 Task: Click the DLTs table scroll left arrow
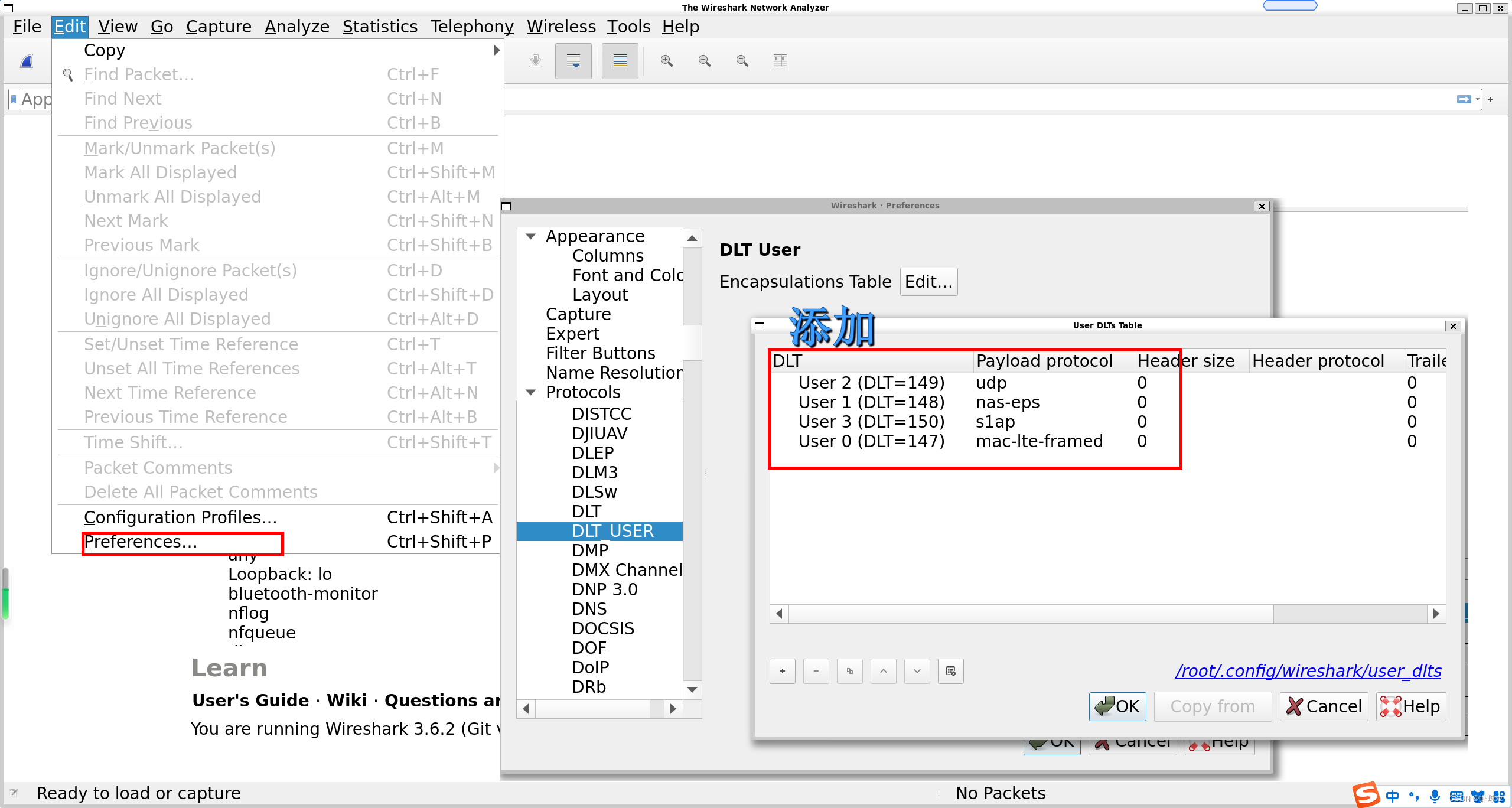pyautogui.click(x=780, y=614)
